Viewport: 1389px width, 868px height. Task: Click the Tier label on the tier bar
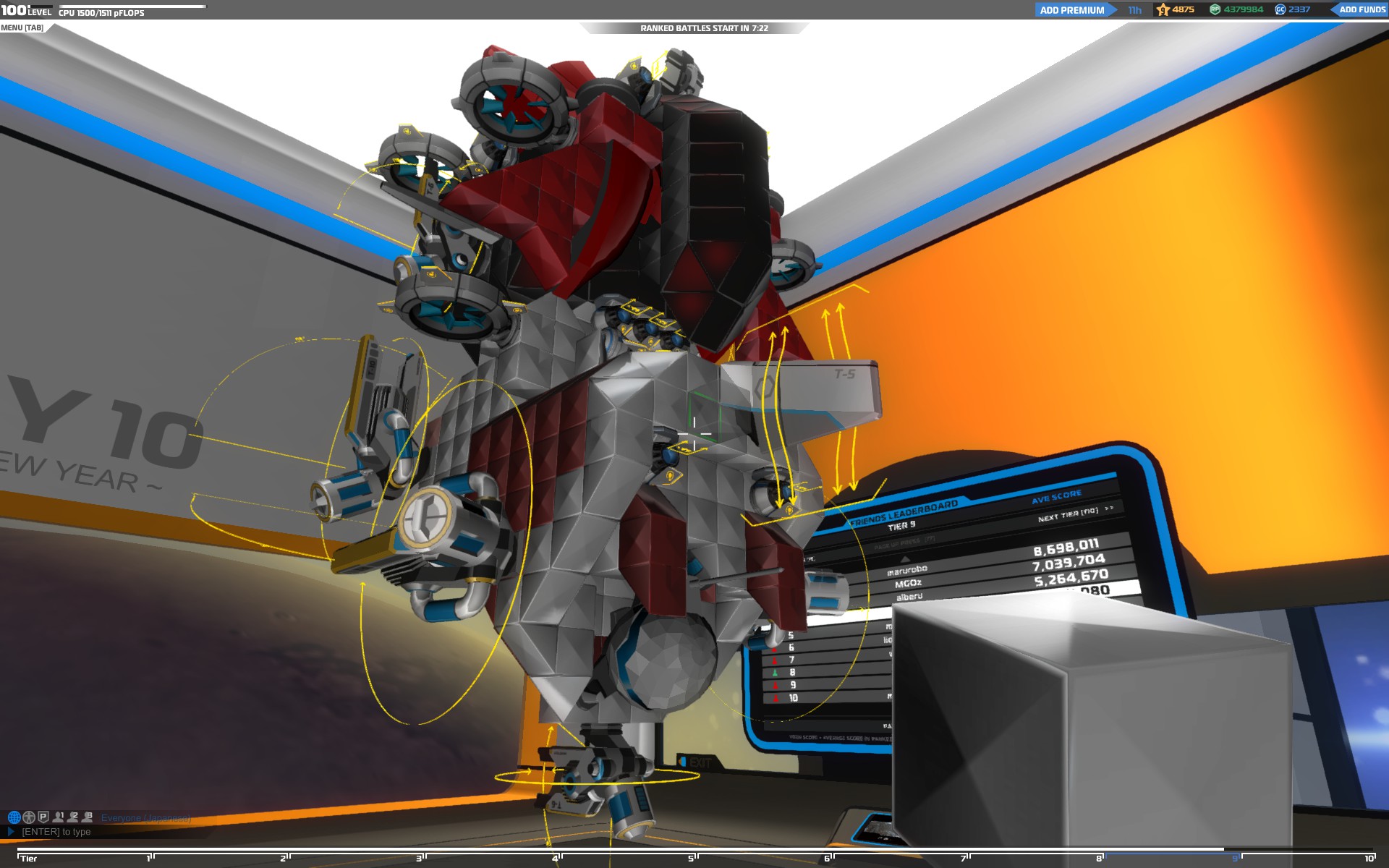(x=29, y=859)
